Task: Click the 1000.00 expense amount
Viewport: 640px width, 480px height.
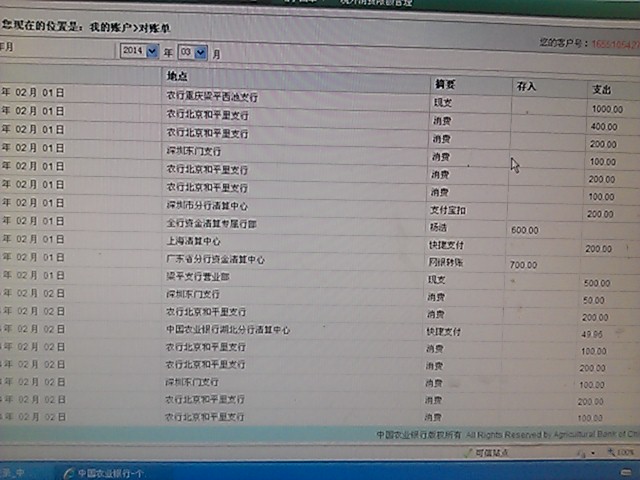Action: (607, 109)
